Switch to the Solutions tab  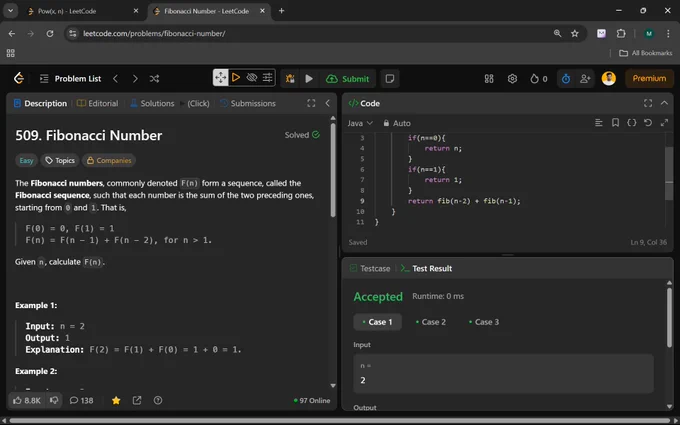coord(152,103)
